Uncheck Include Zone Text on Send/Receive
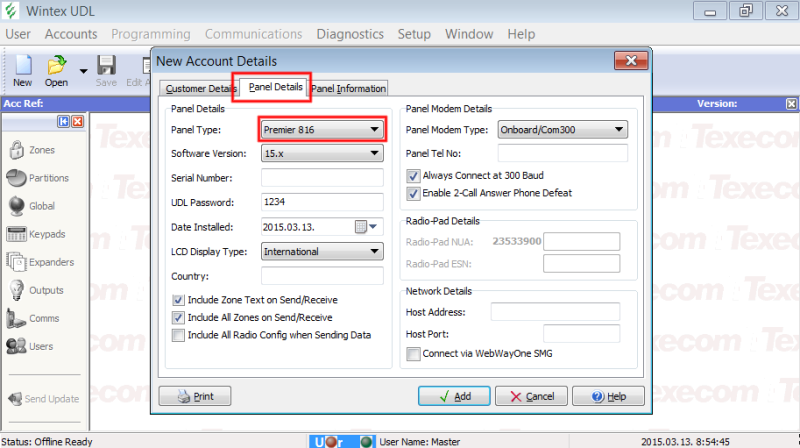The width and height of the screenshot is (800, 448). [x=179, y=300]
